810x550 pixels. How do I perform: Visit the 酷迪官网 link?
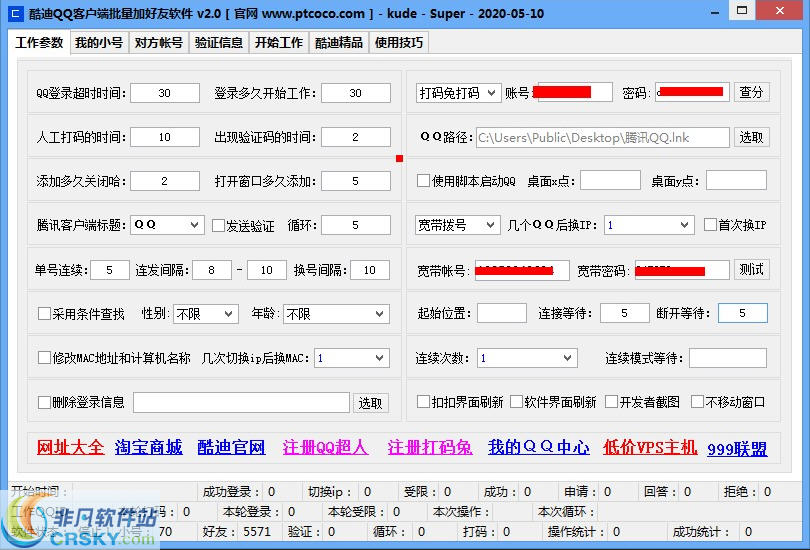tap(231, 447)
